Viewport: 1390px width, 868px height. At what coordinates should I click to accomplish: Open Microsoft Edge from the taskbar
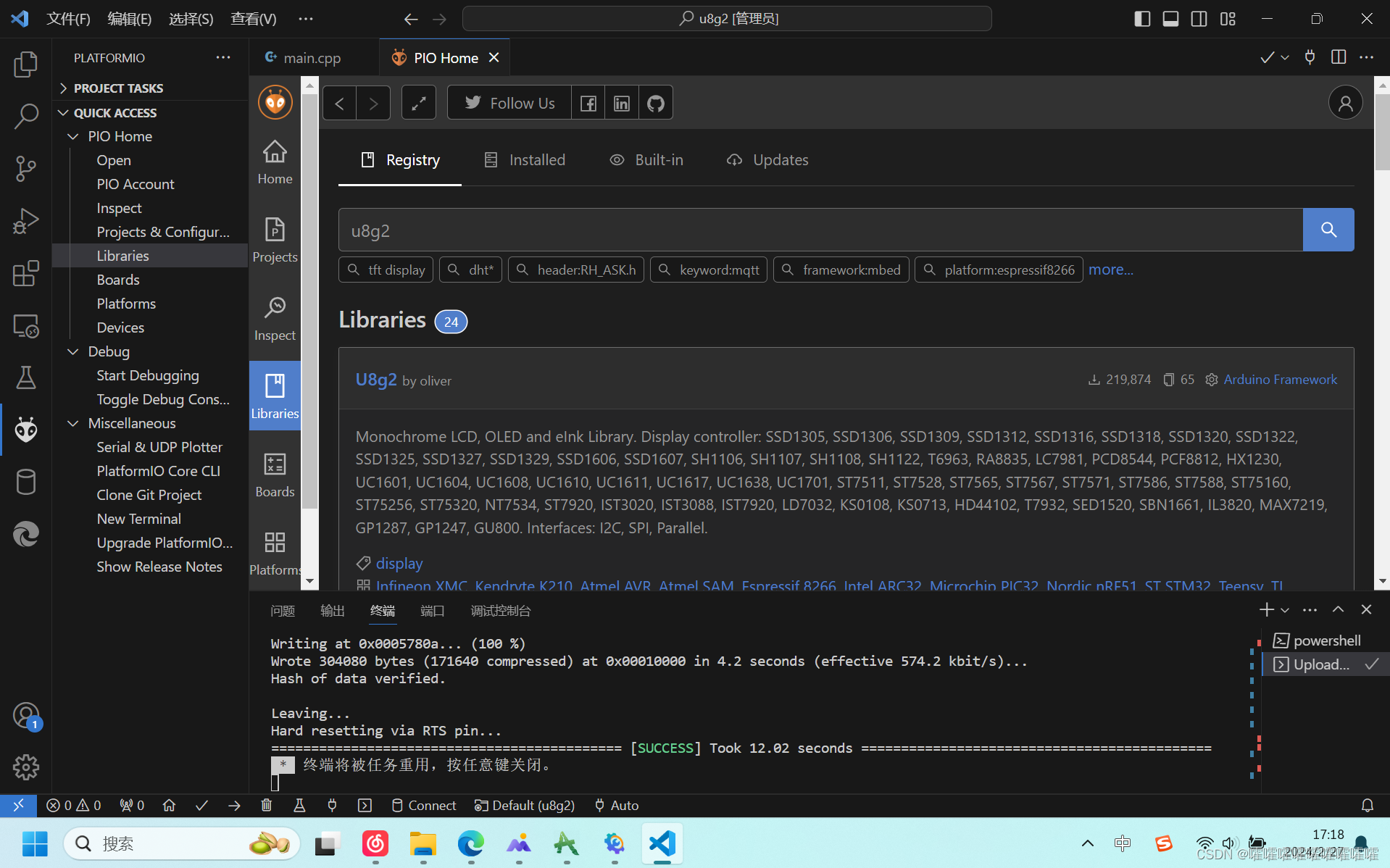(470, 843)
